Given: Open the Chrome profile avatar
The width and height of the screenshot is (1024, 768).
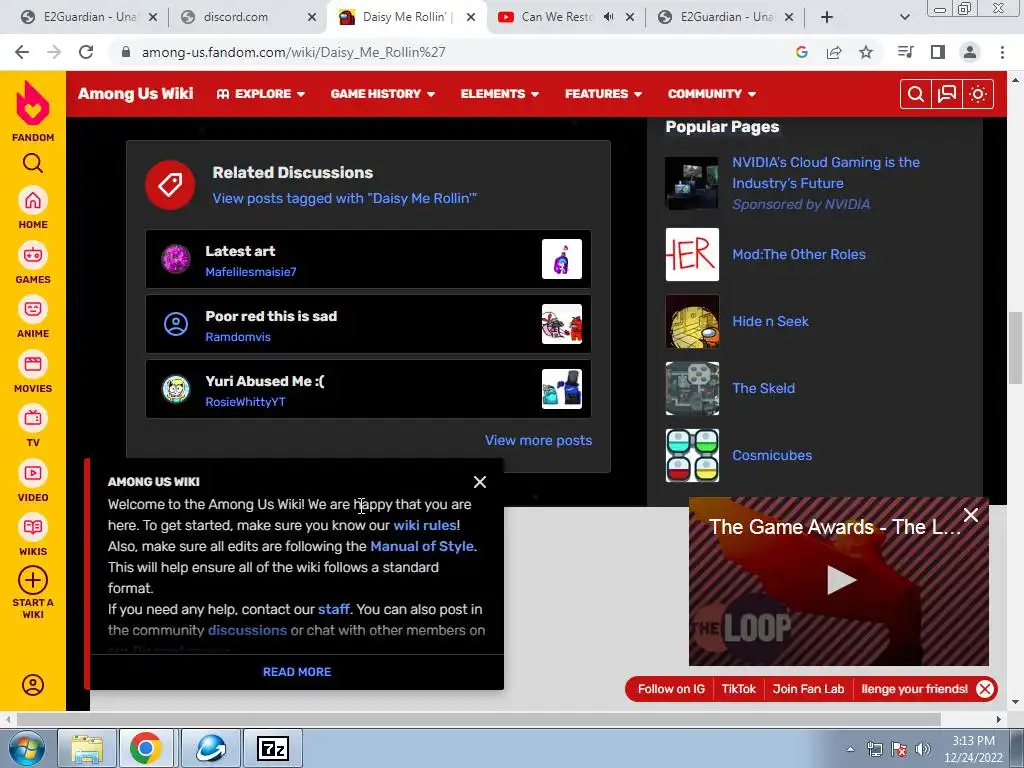Looking at the screenshot, I should click(970, 52).
